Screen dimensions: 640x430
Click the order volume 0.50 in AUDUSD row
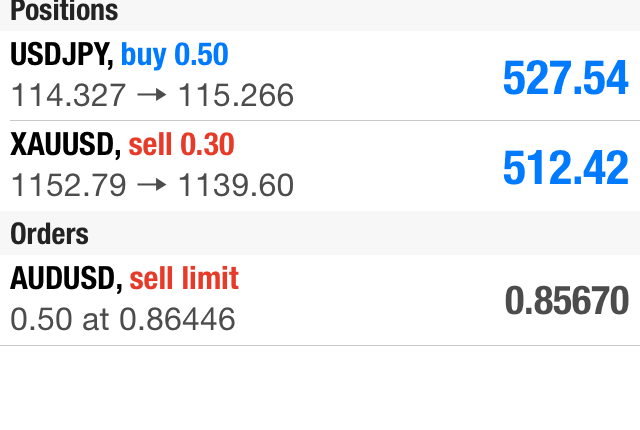(32, 319)
